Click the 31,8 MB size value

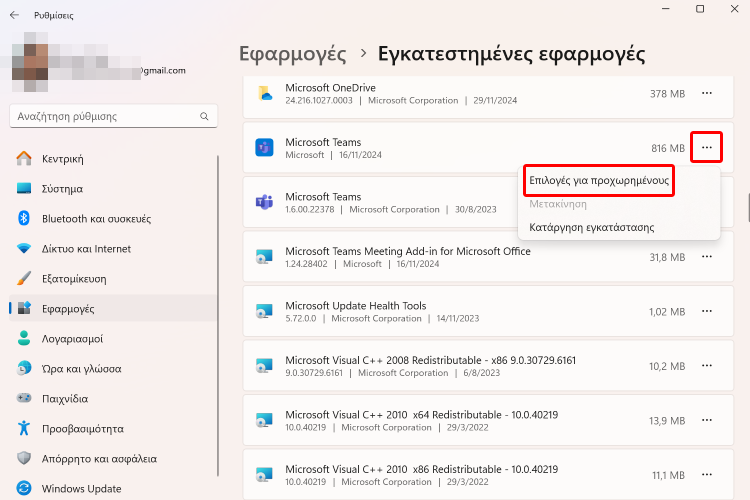(667, 257)
